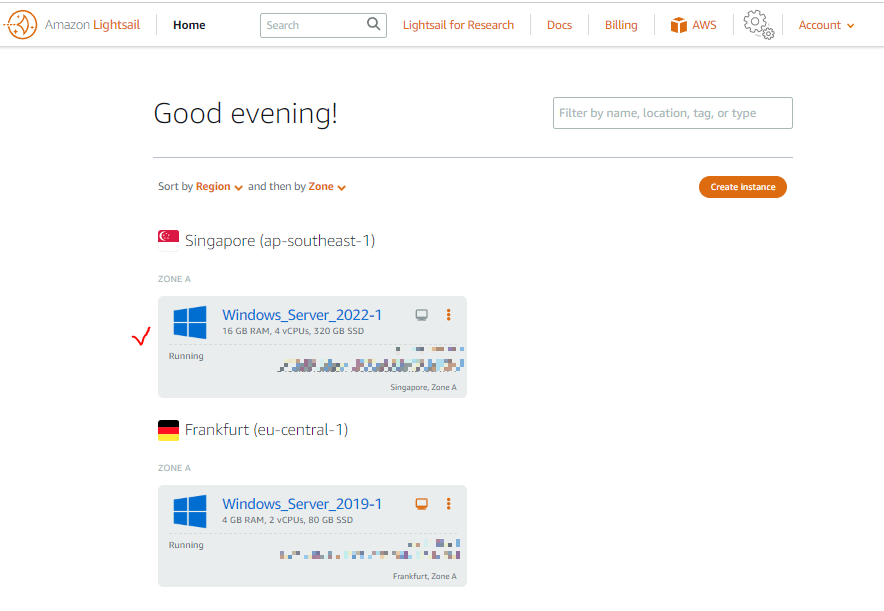This screenshot has width=884, height=611.
Task: Expand the Sort by Region dropdown
Action: click(219, 187)
